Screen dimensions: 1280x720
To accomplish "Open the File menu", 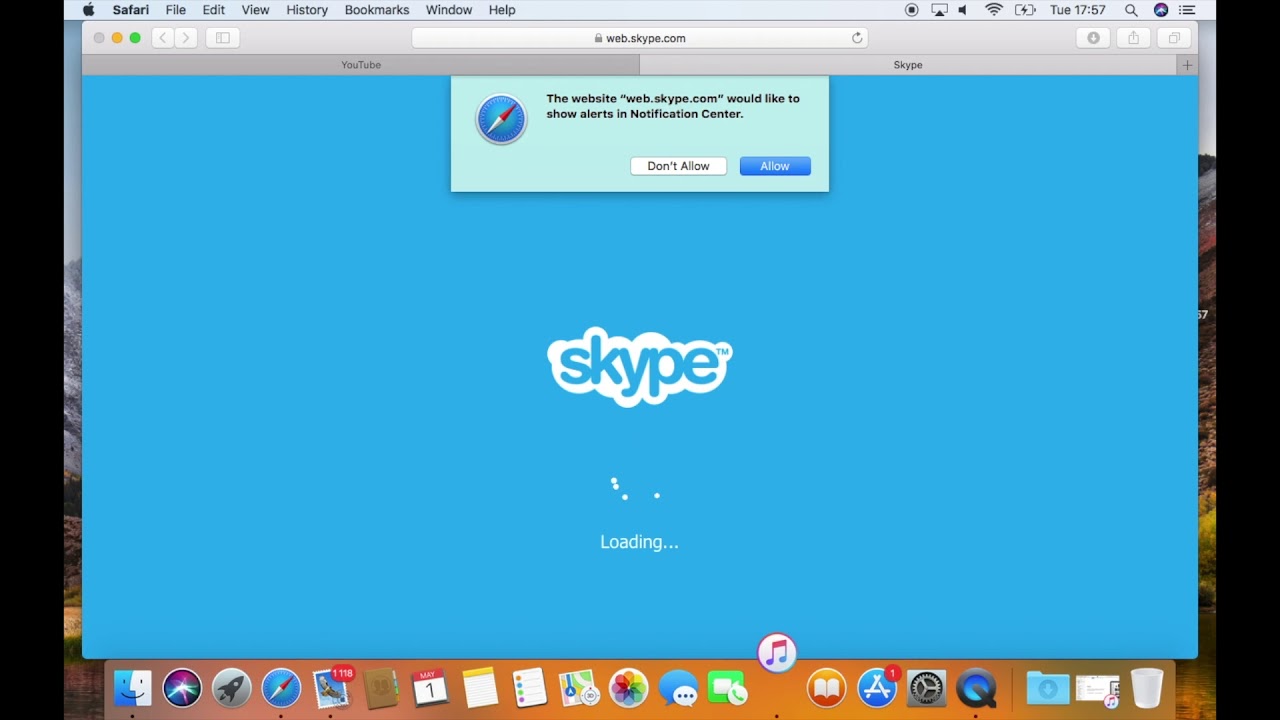I will click(176, 10).
